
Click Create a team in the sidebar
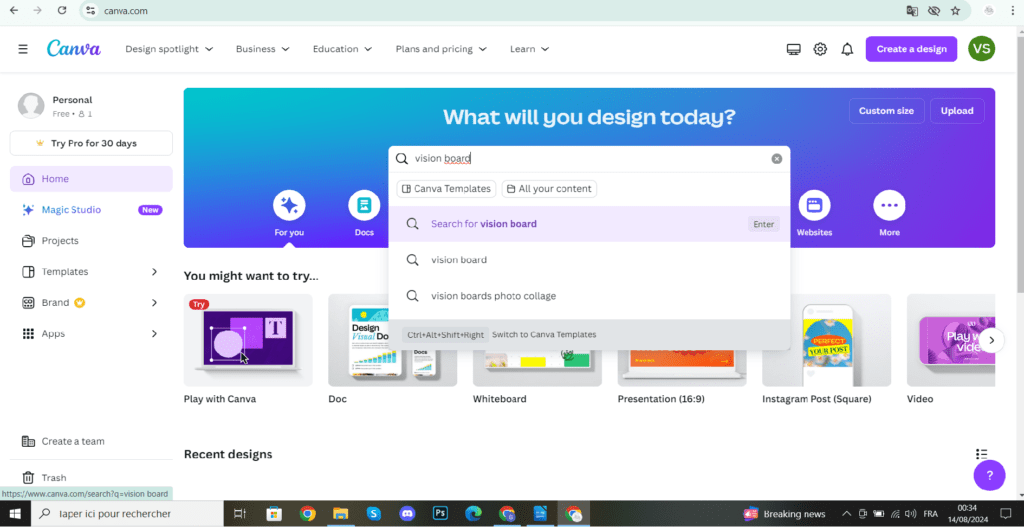point(91,441)
